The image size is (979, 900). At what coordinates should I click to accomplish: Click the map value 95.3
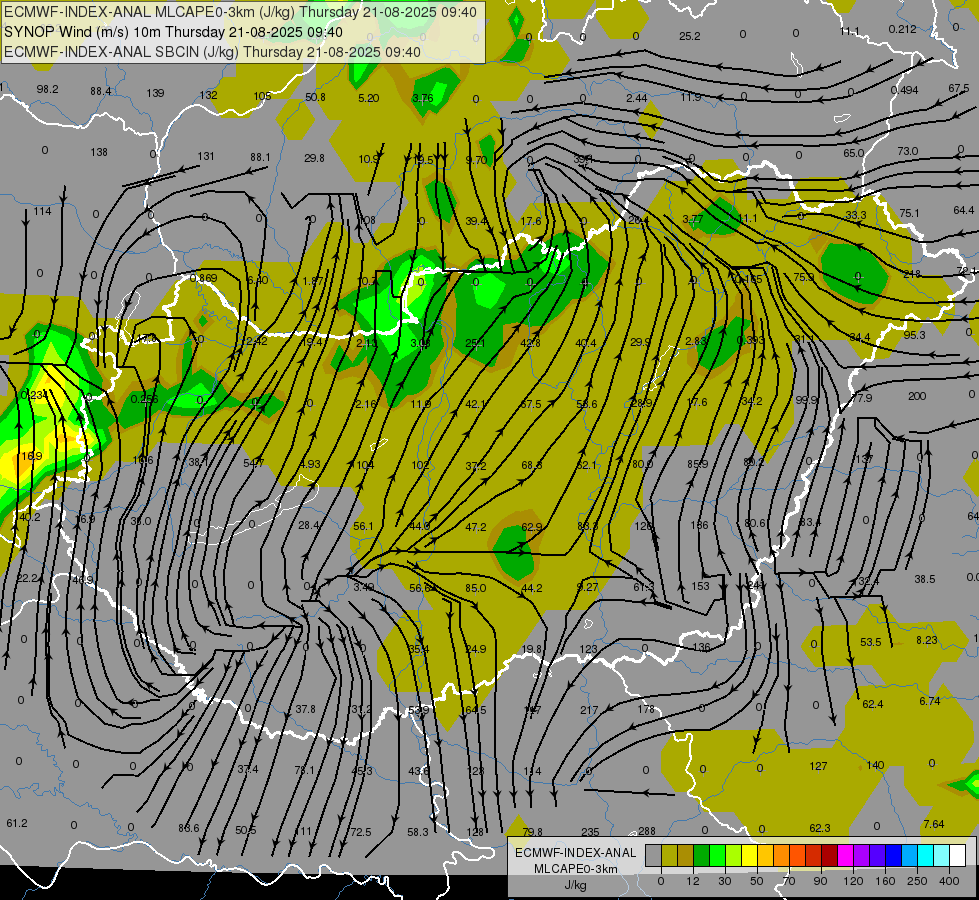pyautogui.click(x=914, y=335)
